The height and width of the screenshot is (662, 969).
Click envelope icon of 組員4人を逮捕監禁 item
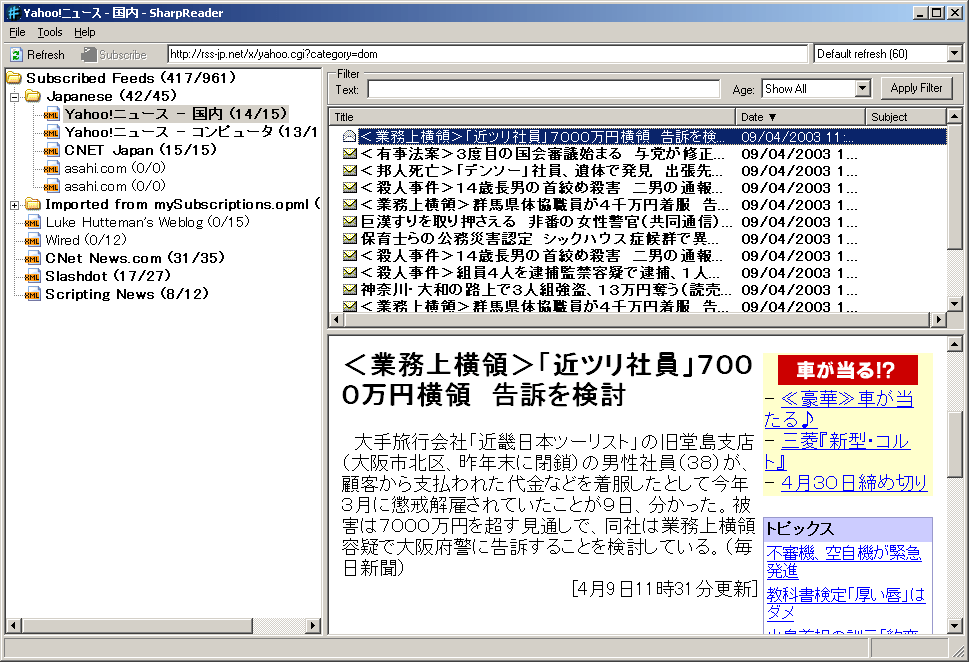(350, 272)
